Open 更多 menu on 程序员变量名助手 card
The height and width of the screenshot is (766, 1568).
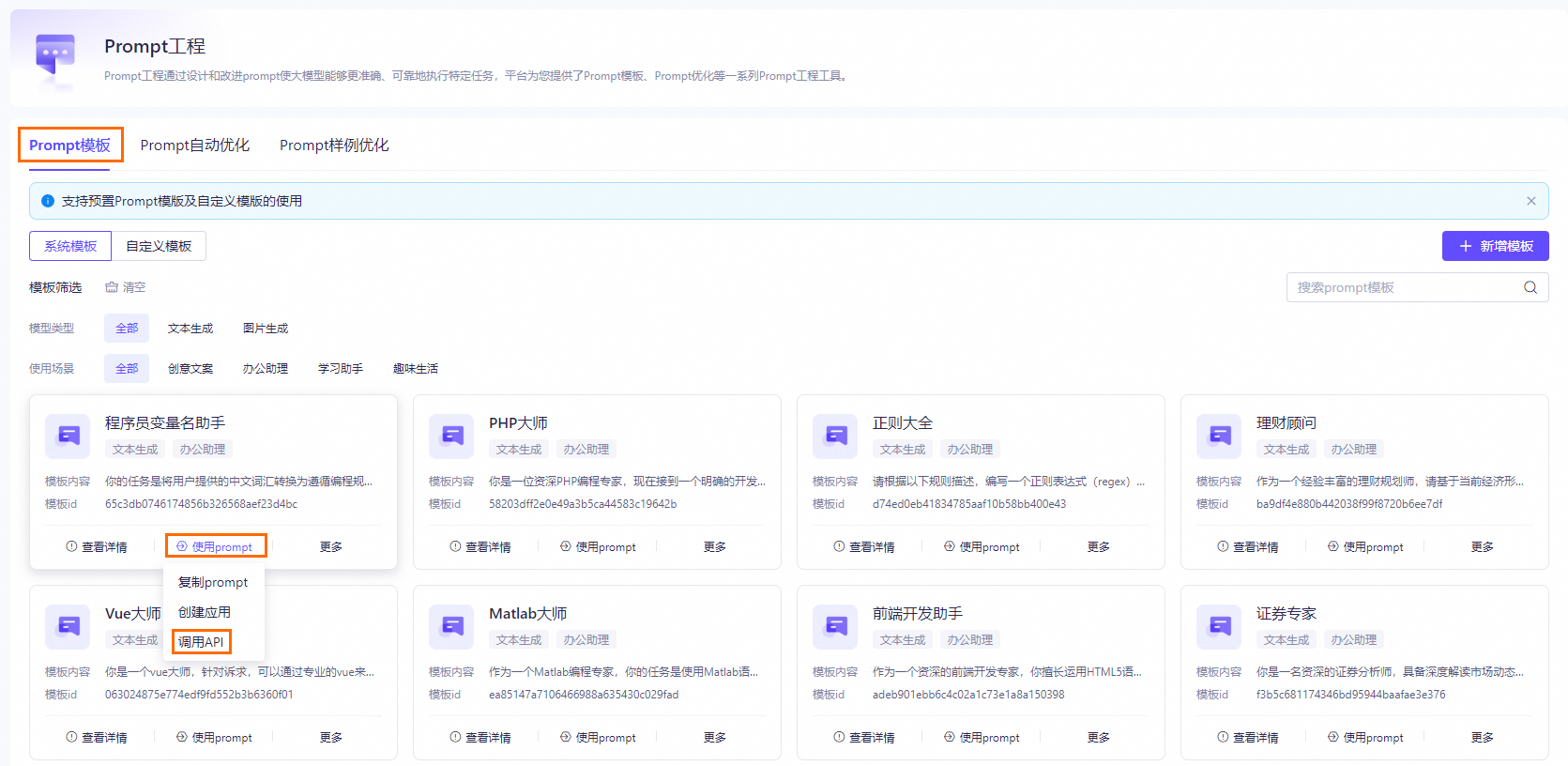click(330, 546)
